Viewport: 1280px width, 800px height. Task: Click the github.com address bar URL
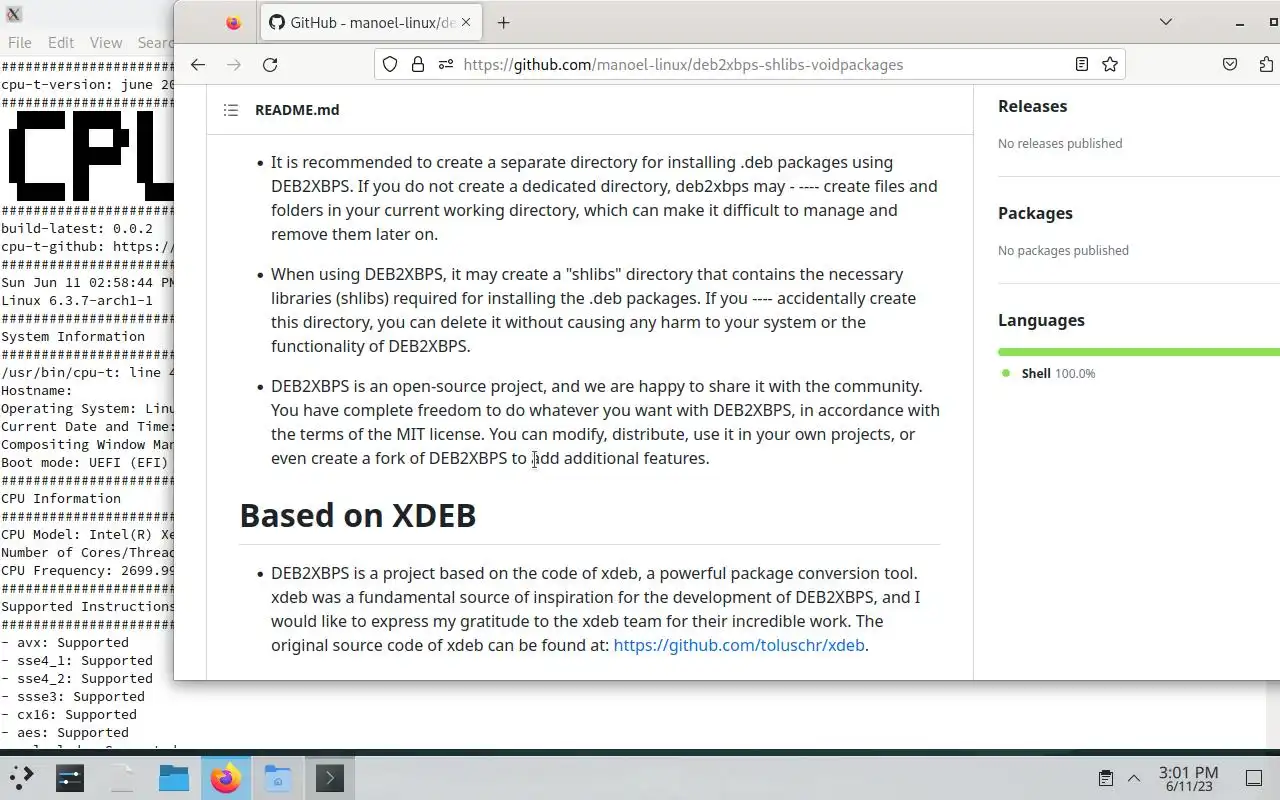683,64
